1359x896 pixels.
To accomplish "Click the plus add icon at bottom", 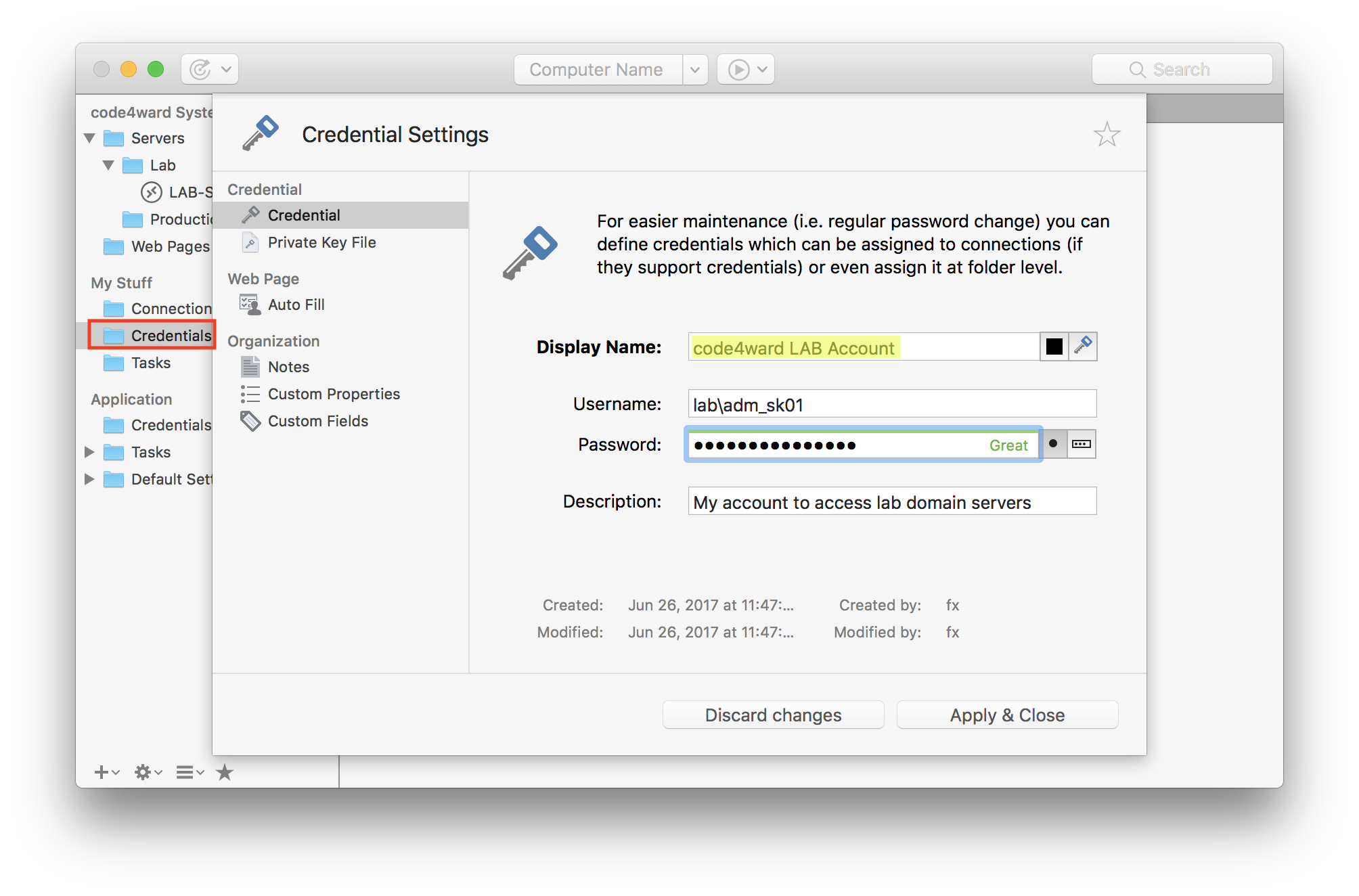I will [x=102, y=772].
